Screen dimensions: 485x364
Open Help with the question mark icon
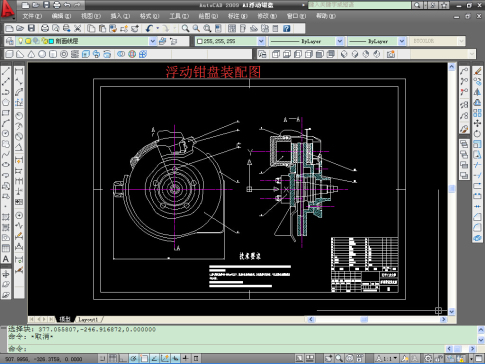pos(287,28)
